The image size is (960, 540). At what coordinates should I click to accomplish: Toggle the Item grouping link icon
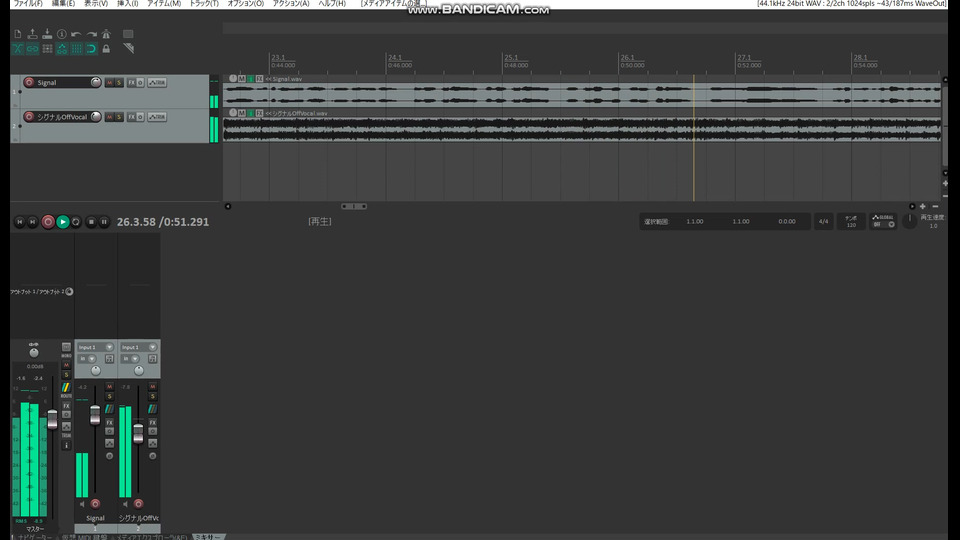[x=32, y=49]
